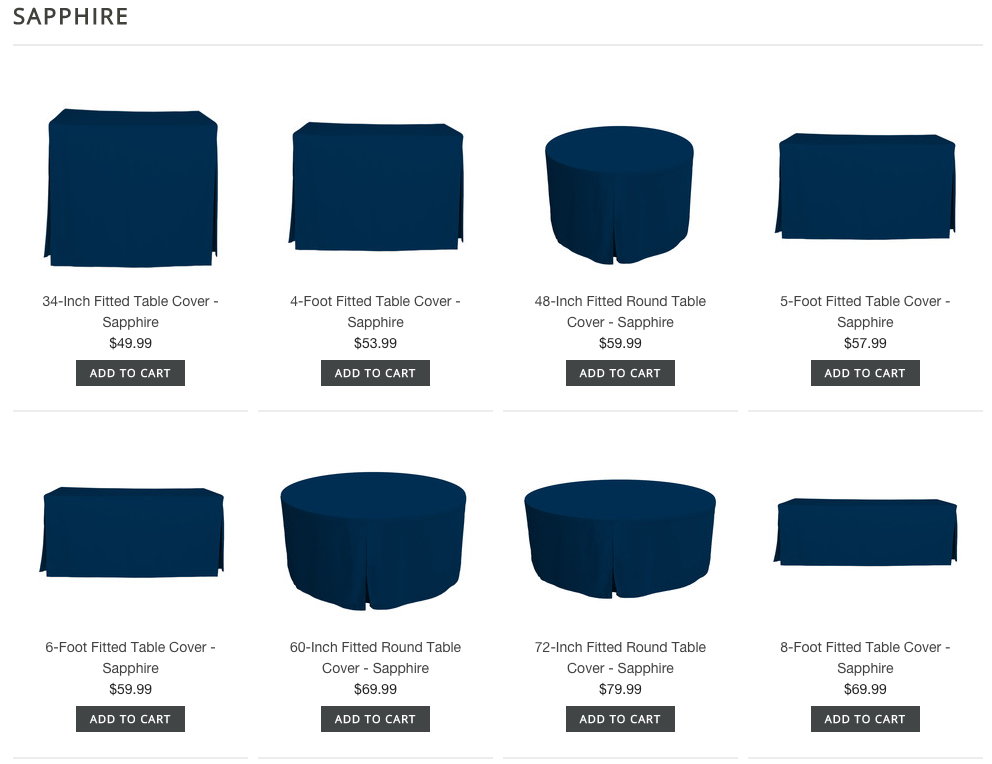Follow the 8-Foot Fitted Table Cover title link
The width and height of the screenshot is (992, 764).
865,657
